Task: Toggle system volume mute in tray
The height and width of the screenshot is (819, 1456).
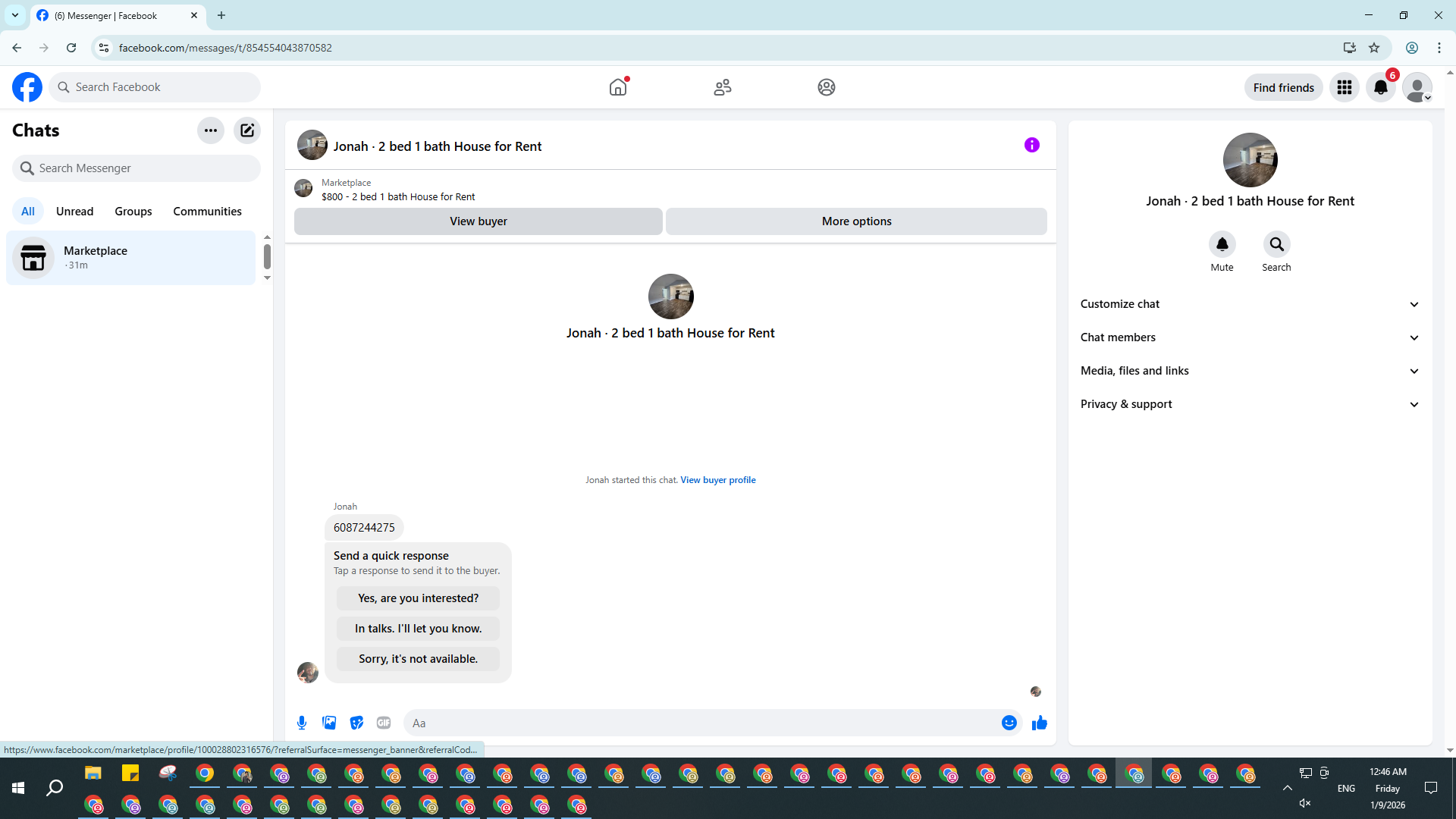Action: coord(1305,803)
